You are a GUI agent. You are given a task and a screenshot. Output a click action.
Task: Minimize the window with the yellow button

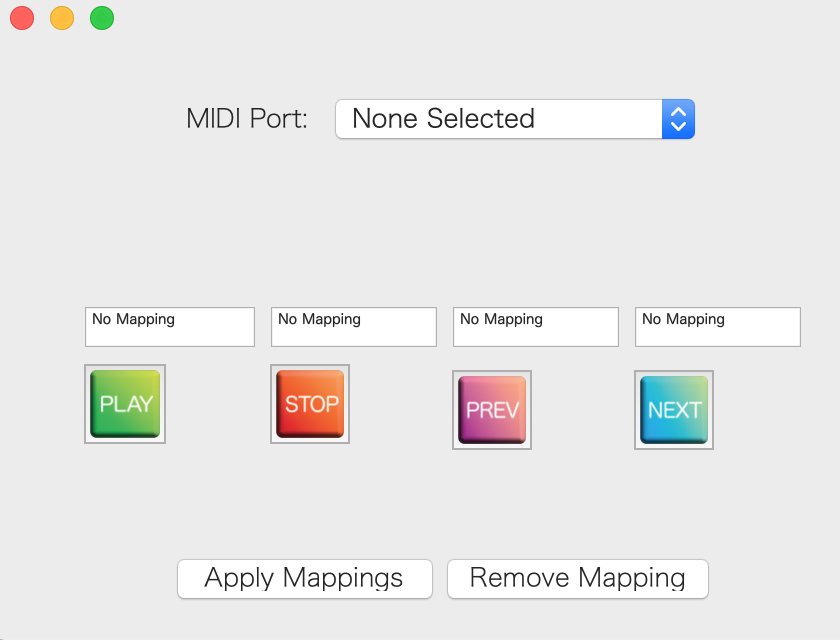pyautogui.click(x=62, y=18)
